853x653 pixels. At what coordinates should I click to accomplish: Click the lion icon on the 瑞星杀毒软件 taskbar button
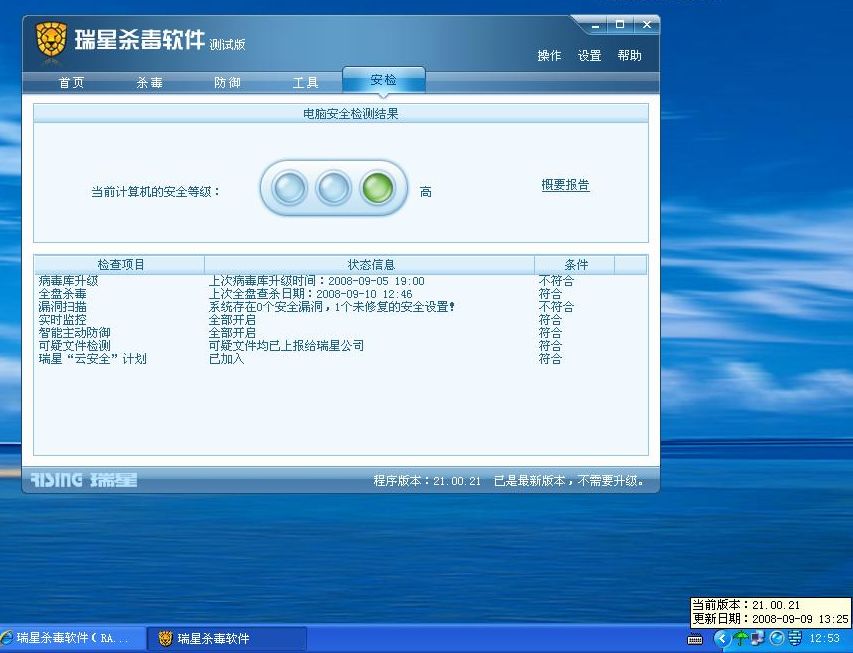pyautogui.click(x=165, y=638)
